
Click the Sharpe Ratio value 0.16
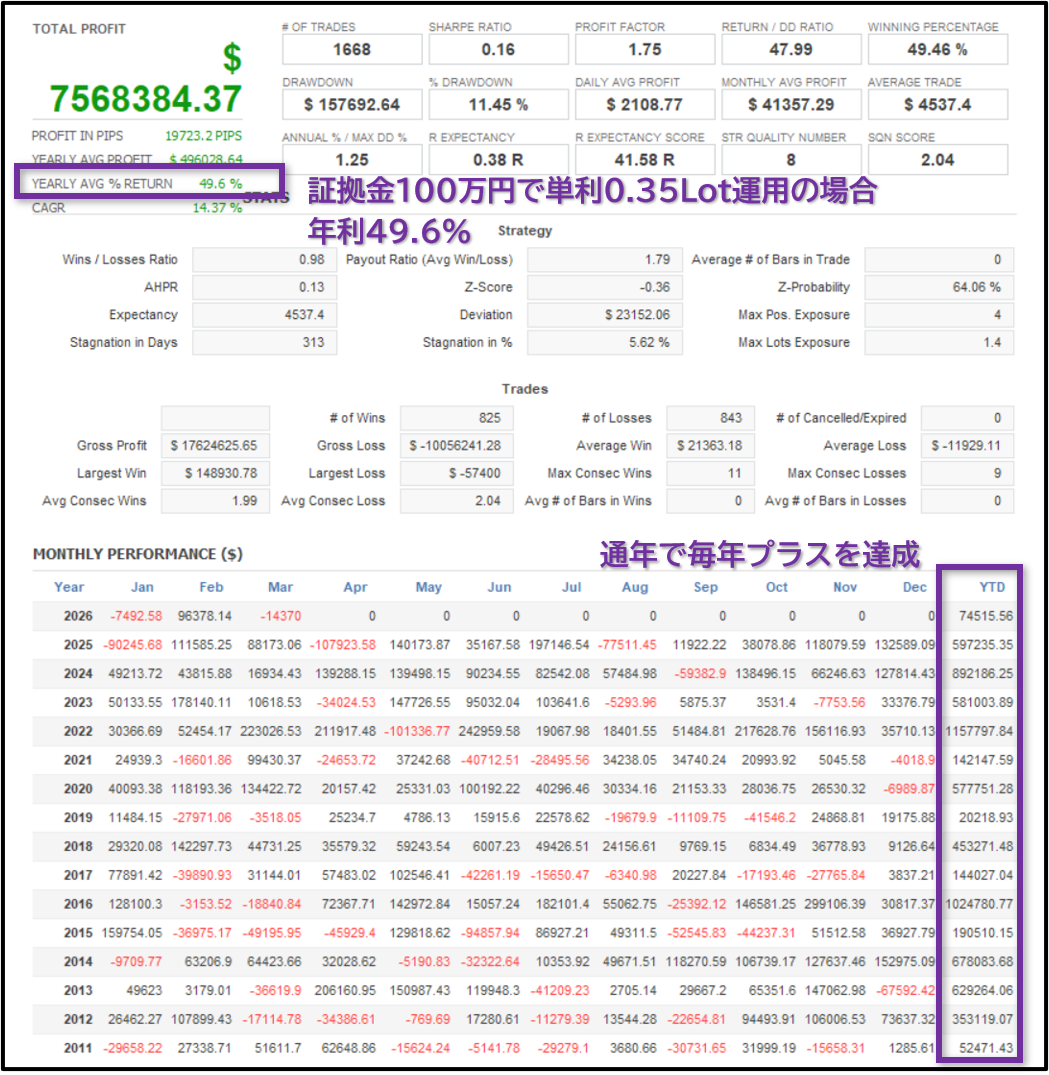tap(498, 50)
